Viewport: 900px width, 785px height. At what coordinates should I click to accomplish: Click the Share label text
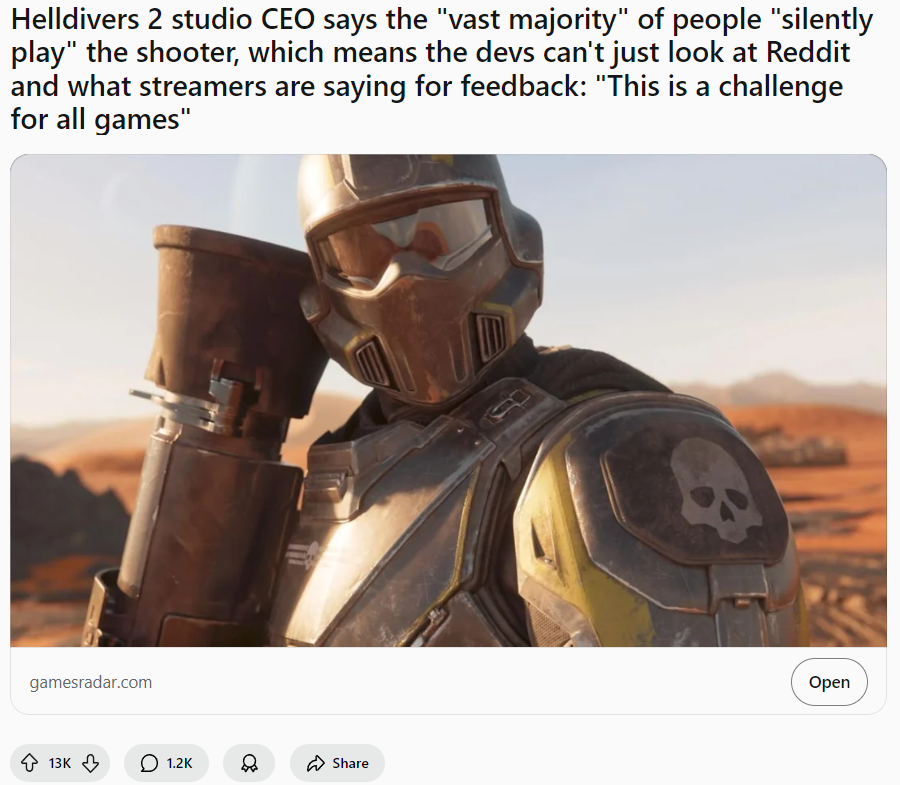coord(350,763)
